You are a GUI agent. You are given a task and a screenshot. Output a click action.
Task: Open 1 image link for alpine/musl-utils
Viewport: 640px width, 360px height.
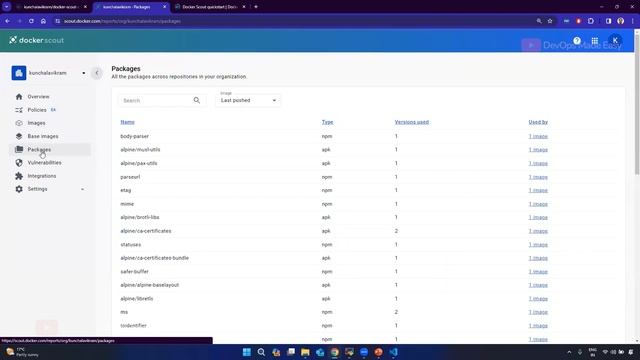[538, 150]
